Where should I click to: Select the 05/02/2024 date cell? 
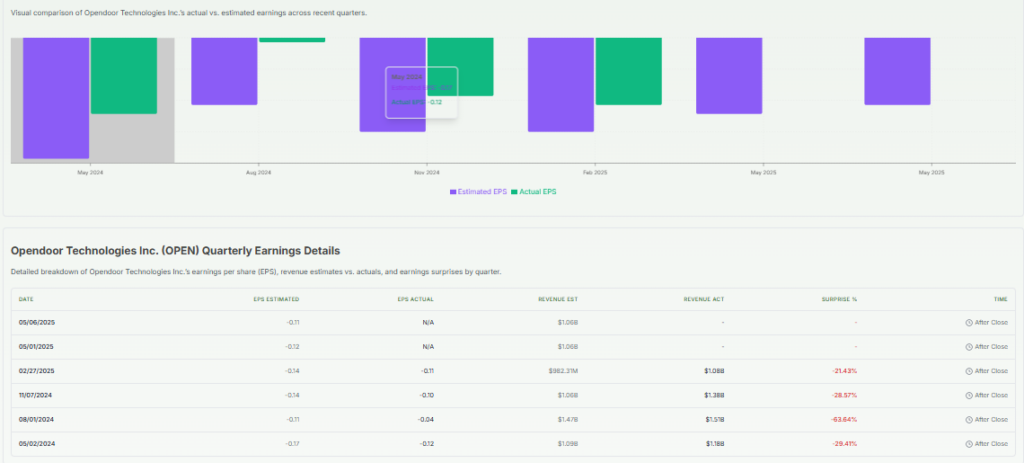[x=37, y=443]
